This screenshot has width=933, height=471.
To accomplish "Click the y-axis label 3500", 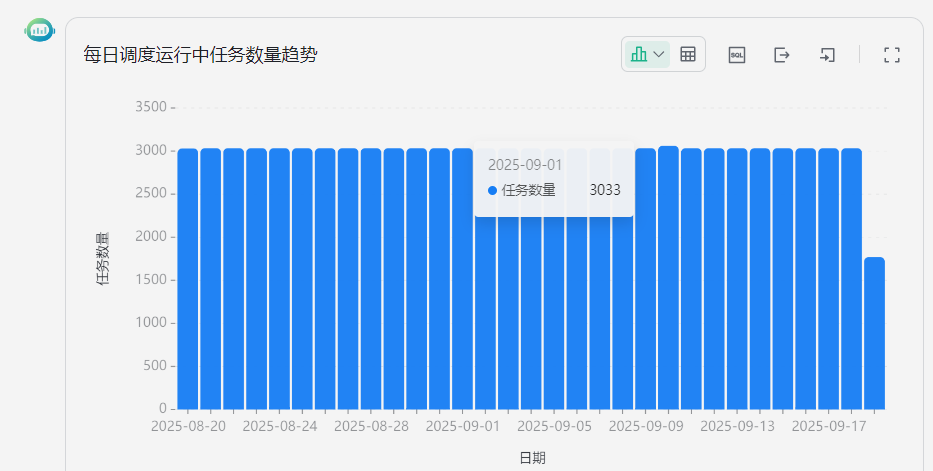I will click(x=151, y=107).
